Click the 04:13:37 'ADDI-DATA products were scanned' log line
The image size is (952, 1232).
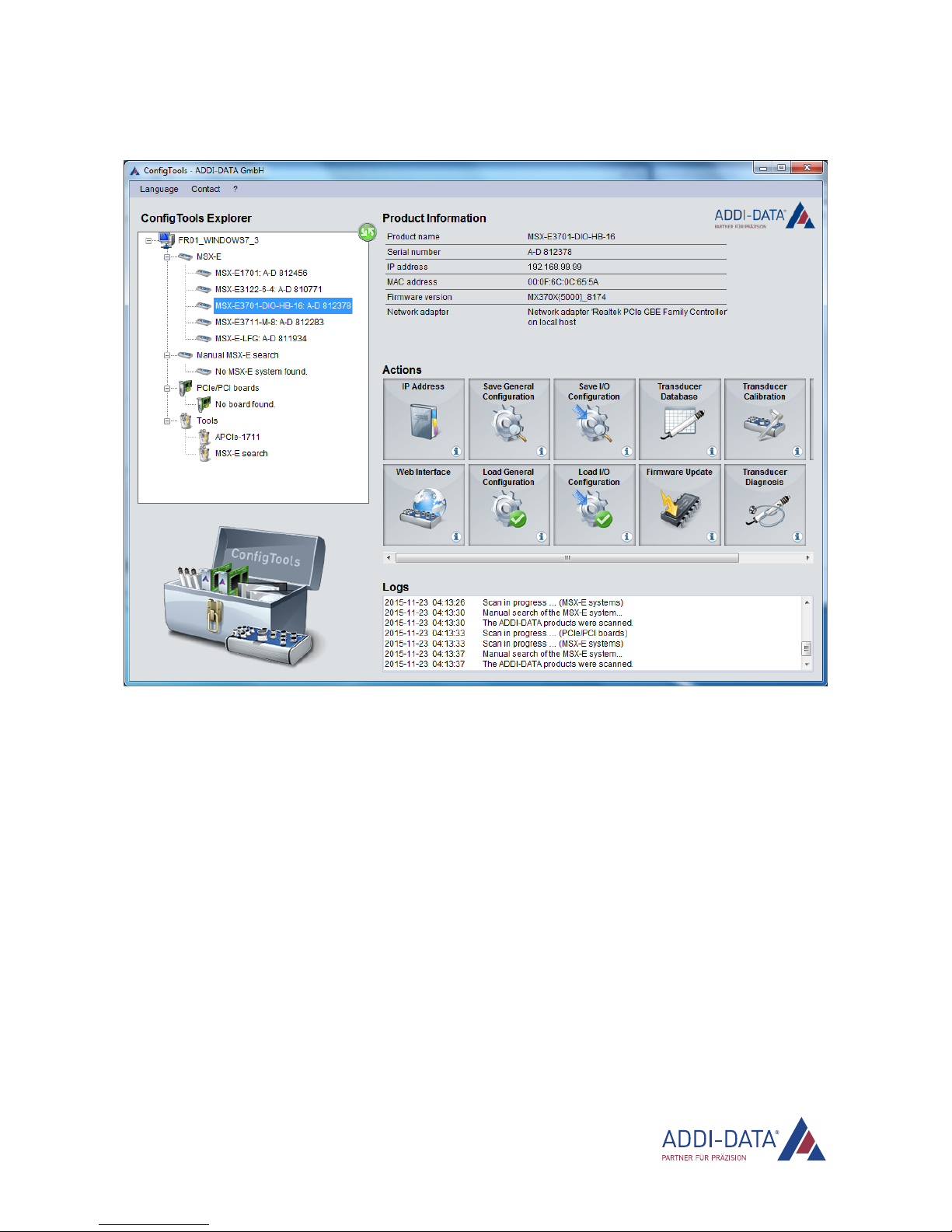509,664
